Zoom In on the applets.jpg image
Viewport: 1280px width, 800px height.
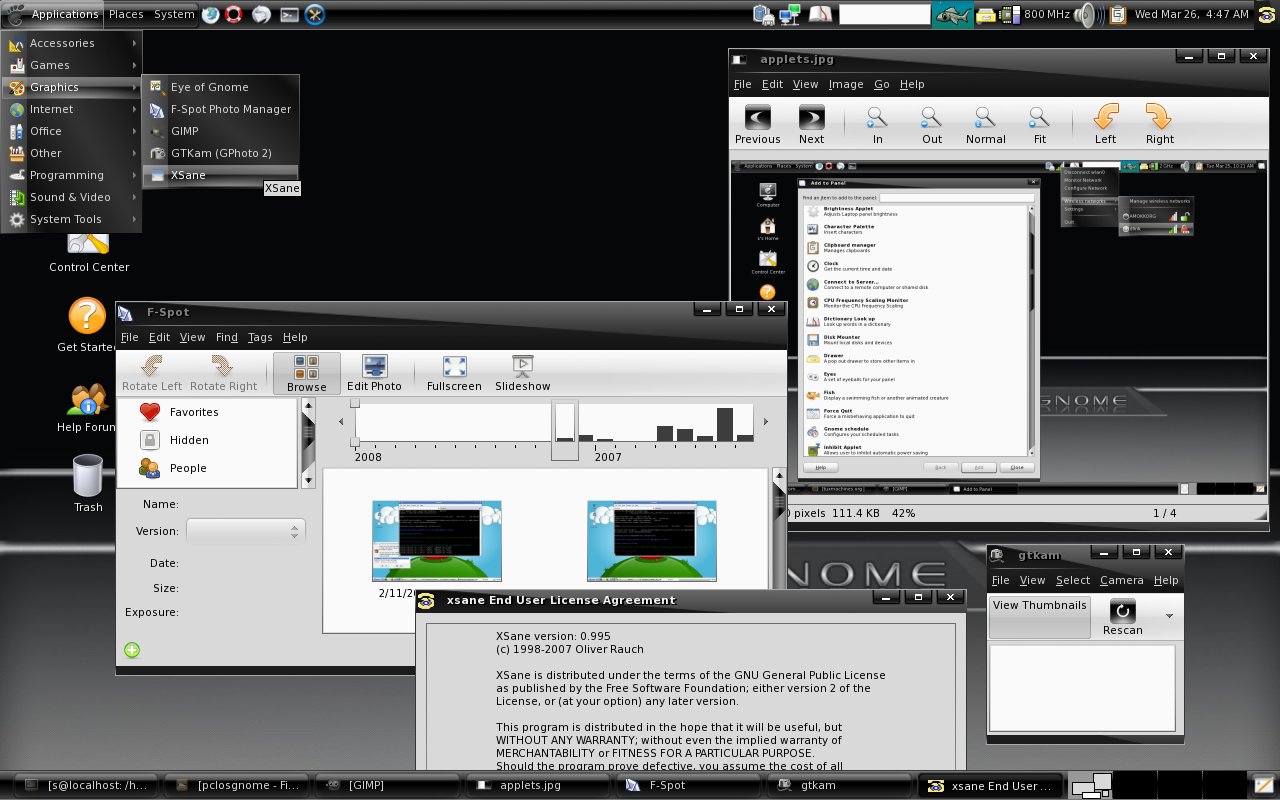click(x=877, y=125)
